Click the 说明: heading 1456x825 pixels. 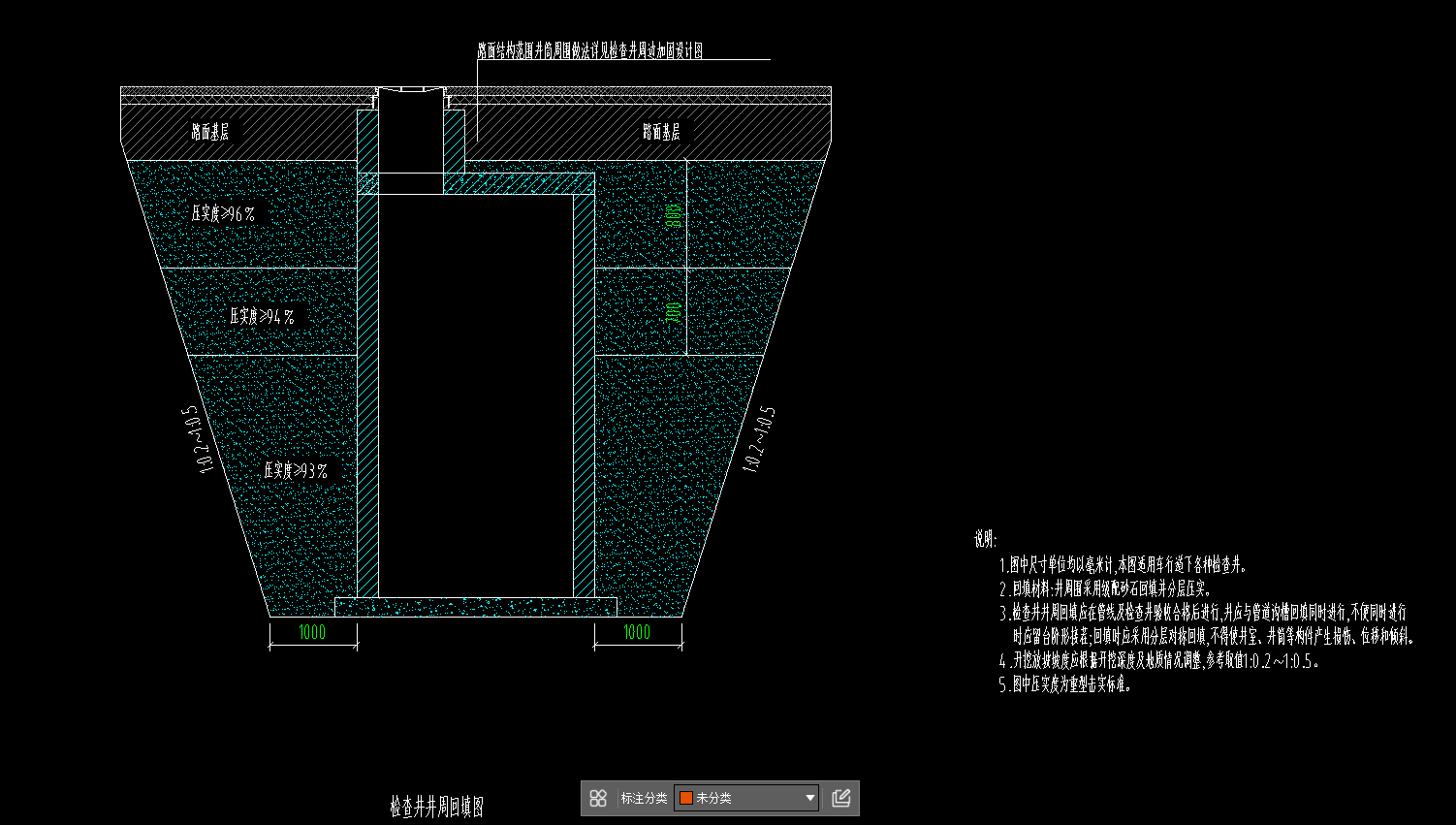[986, 539]
